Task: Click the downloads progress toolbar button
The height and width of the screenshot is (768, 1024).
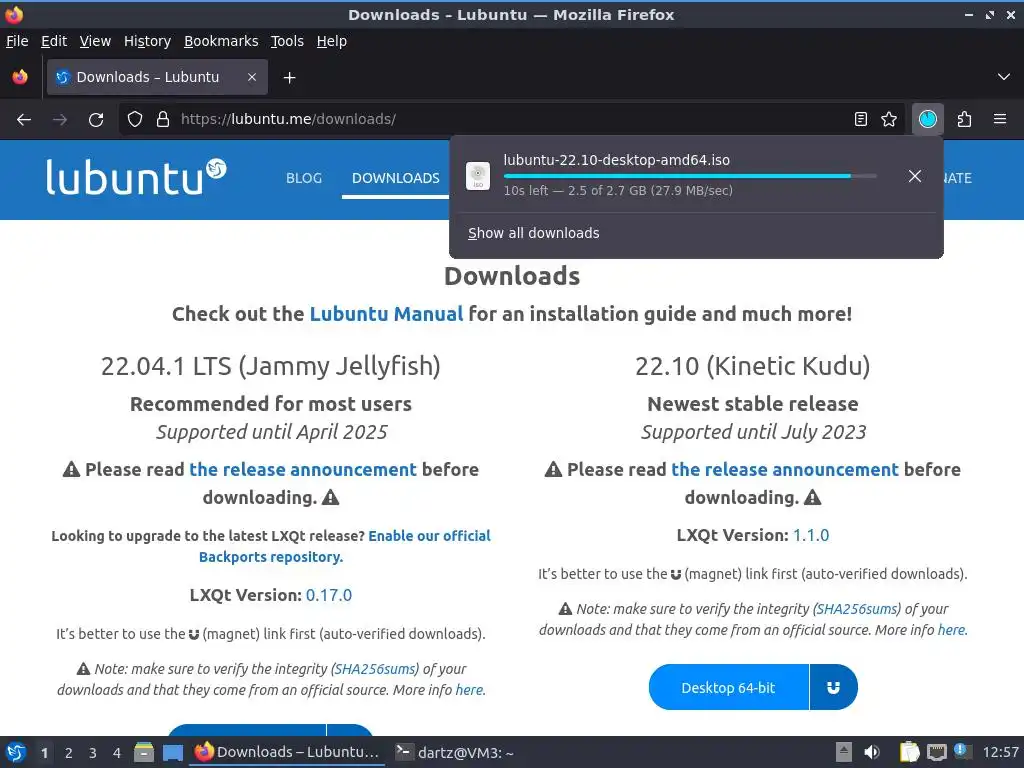Action: coord(927,119)
